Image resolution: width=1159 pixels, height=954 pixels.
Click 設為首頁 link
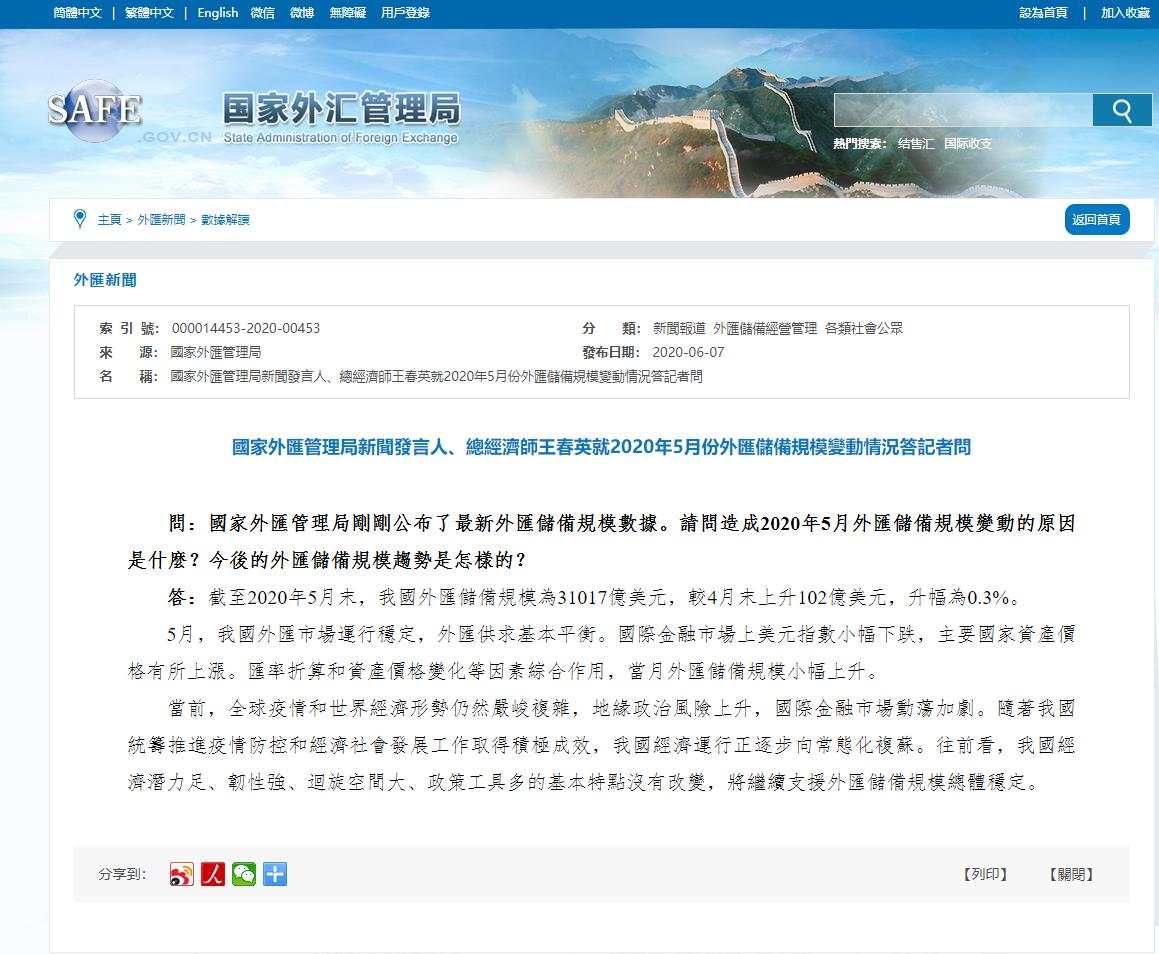click(1043, 13)
